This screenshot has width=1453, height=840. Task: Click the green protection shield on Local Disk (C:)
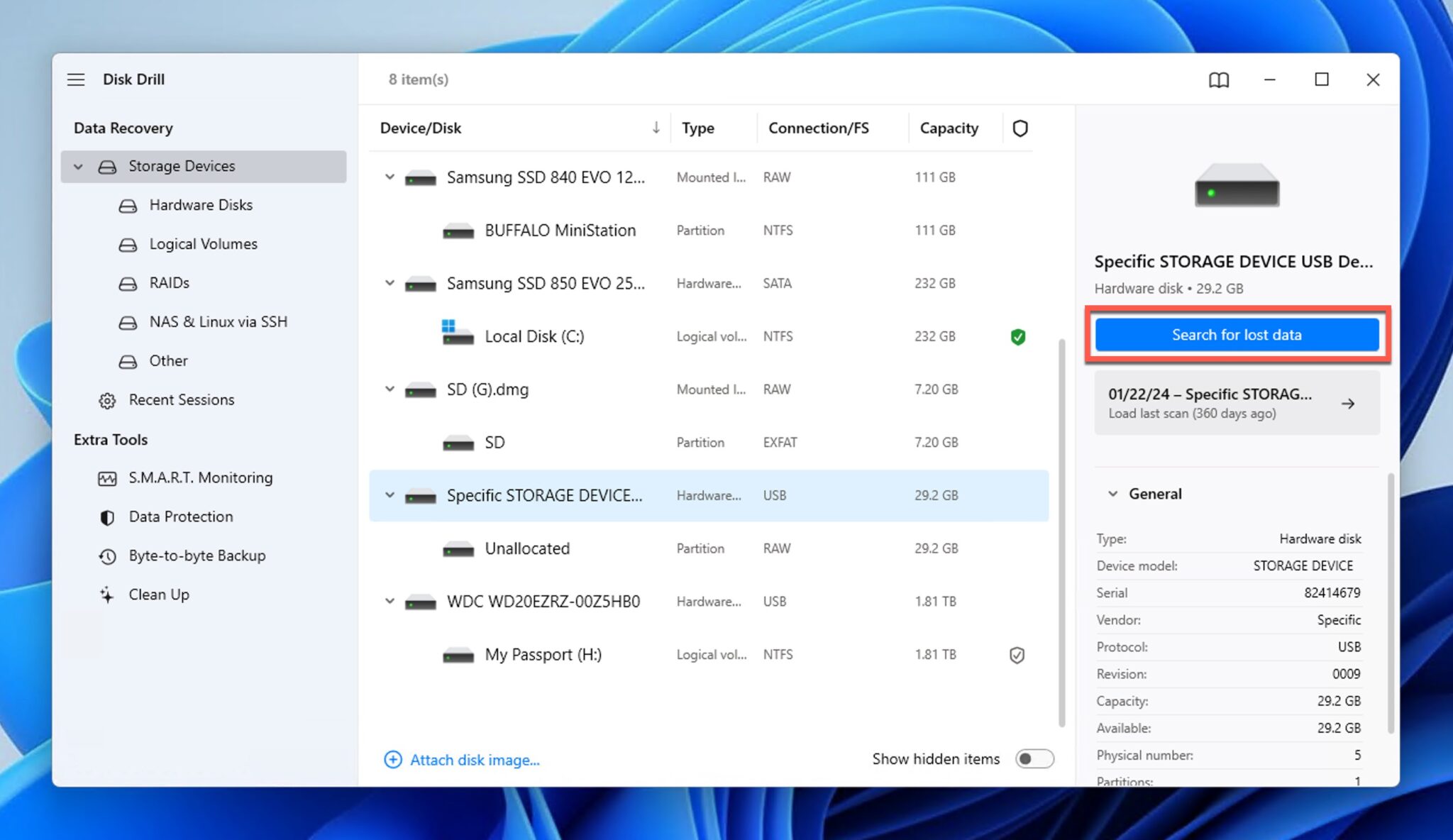point(1018,336)
